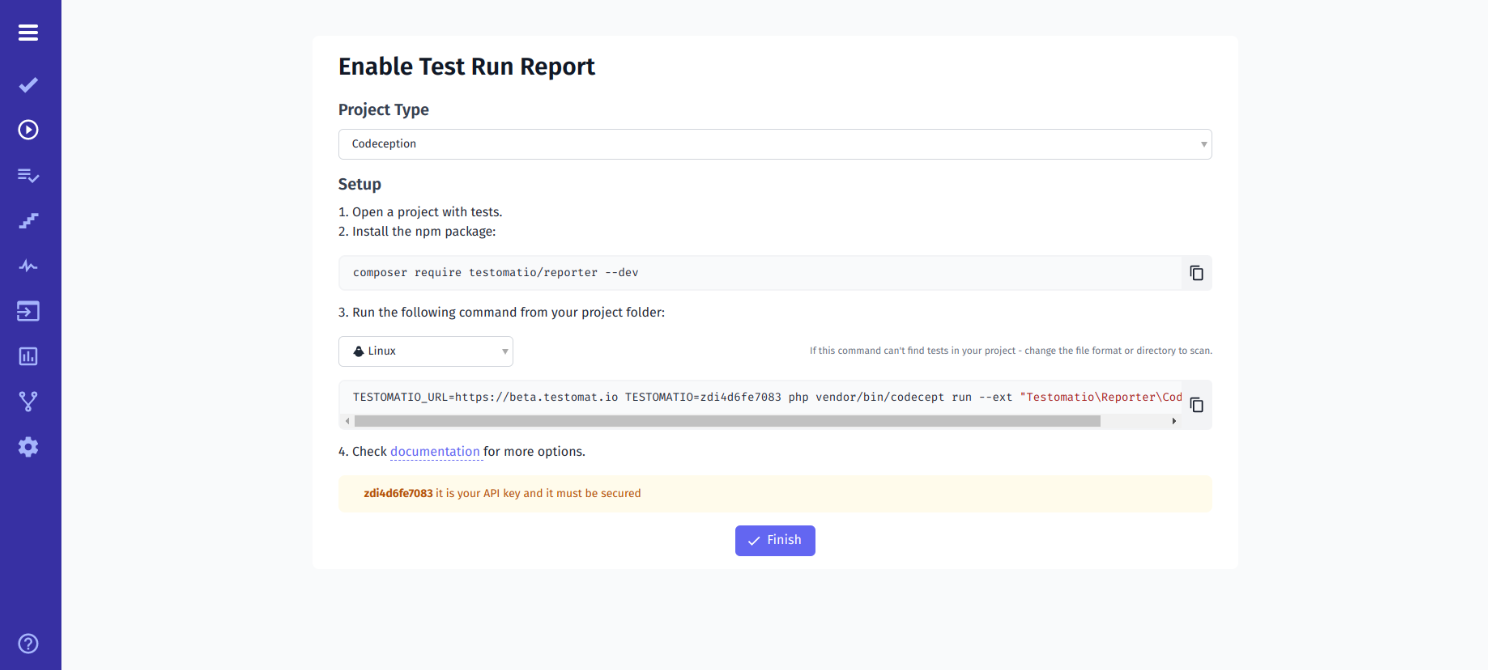The image size is (1488, 670).
Task: Open the branches icon in sidebar
Action: click(x=28, y=401)
